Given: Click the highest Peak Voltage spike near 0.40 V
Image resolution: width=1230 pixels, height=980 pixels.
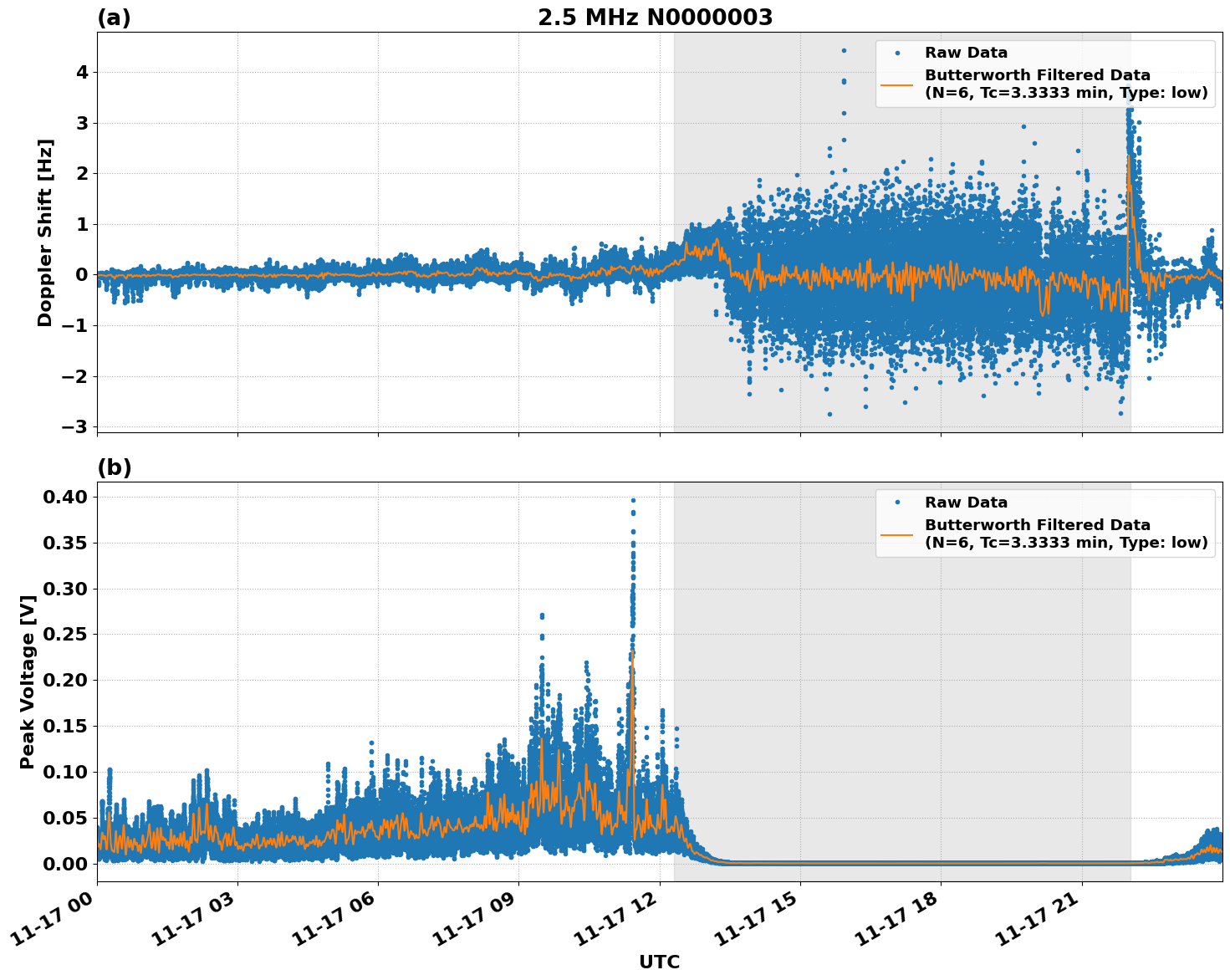Looking at the screenshot, I should click(633, 502).
